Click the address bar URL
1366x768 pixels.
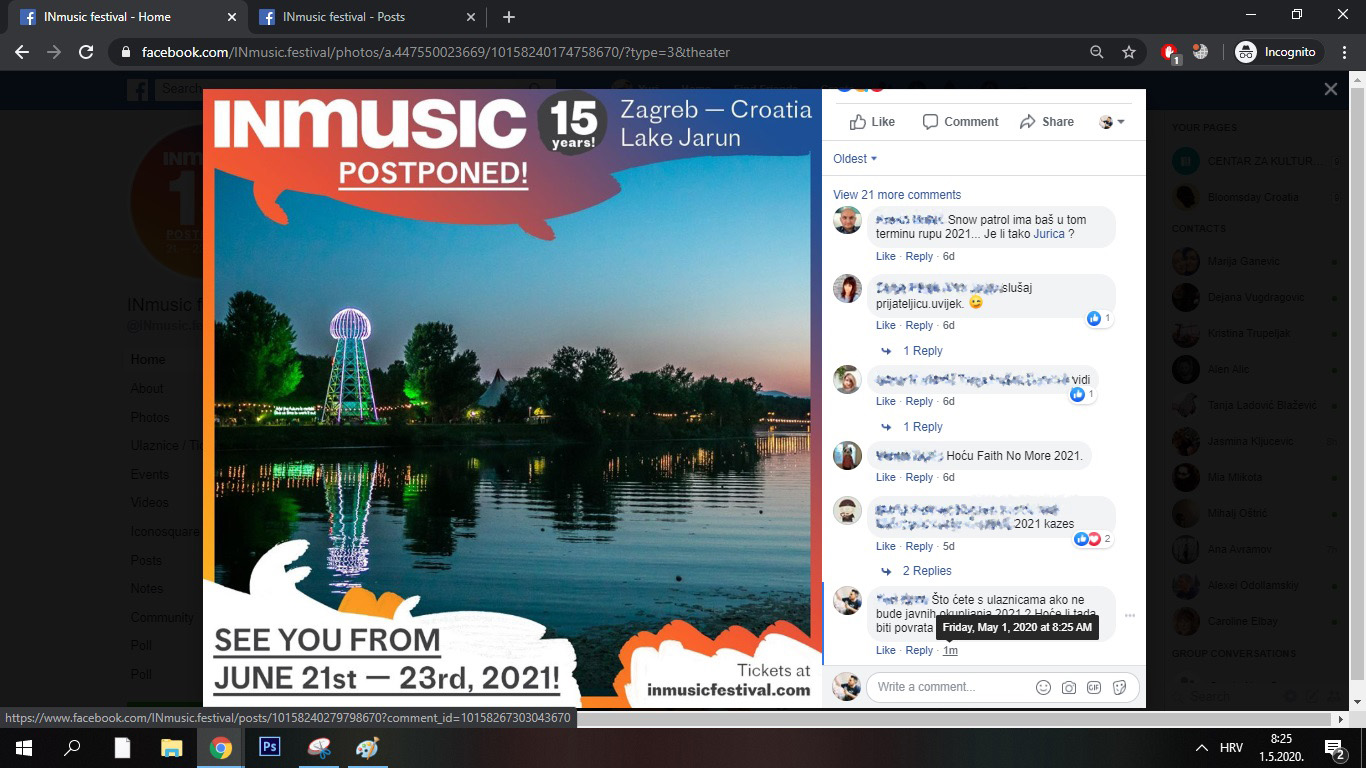436,52
